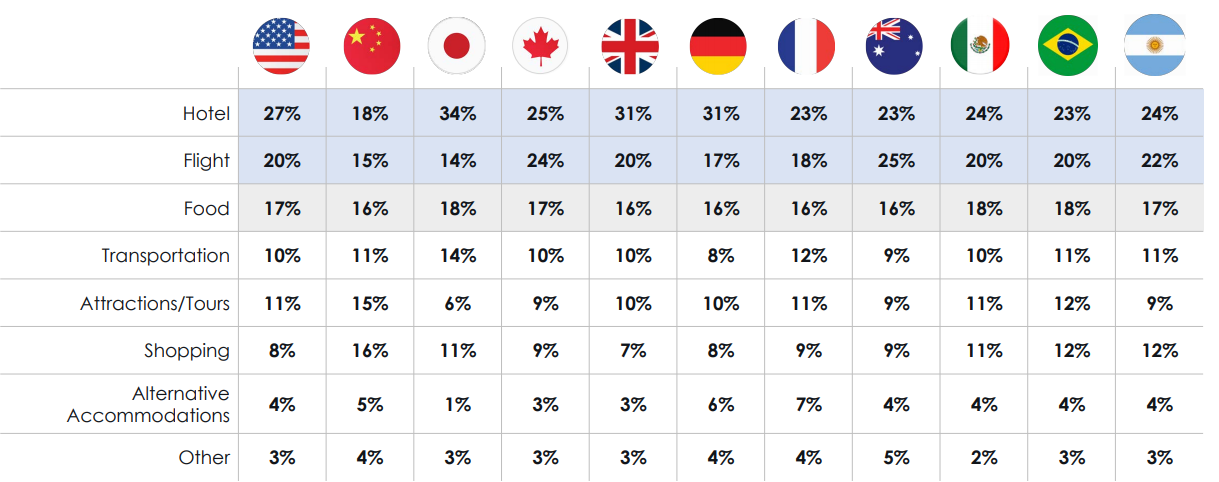Image resolution: width=1219 pixels, height=482 pixels.
Task: Select the Food row label
Action: pyautogui.click(x=206, y=209)
